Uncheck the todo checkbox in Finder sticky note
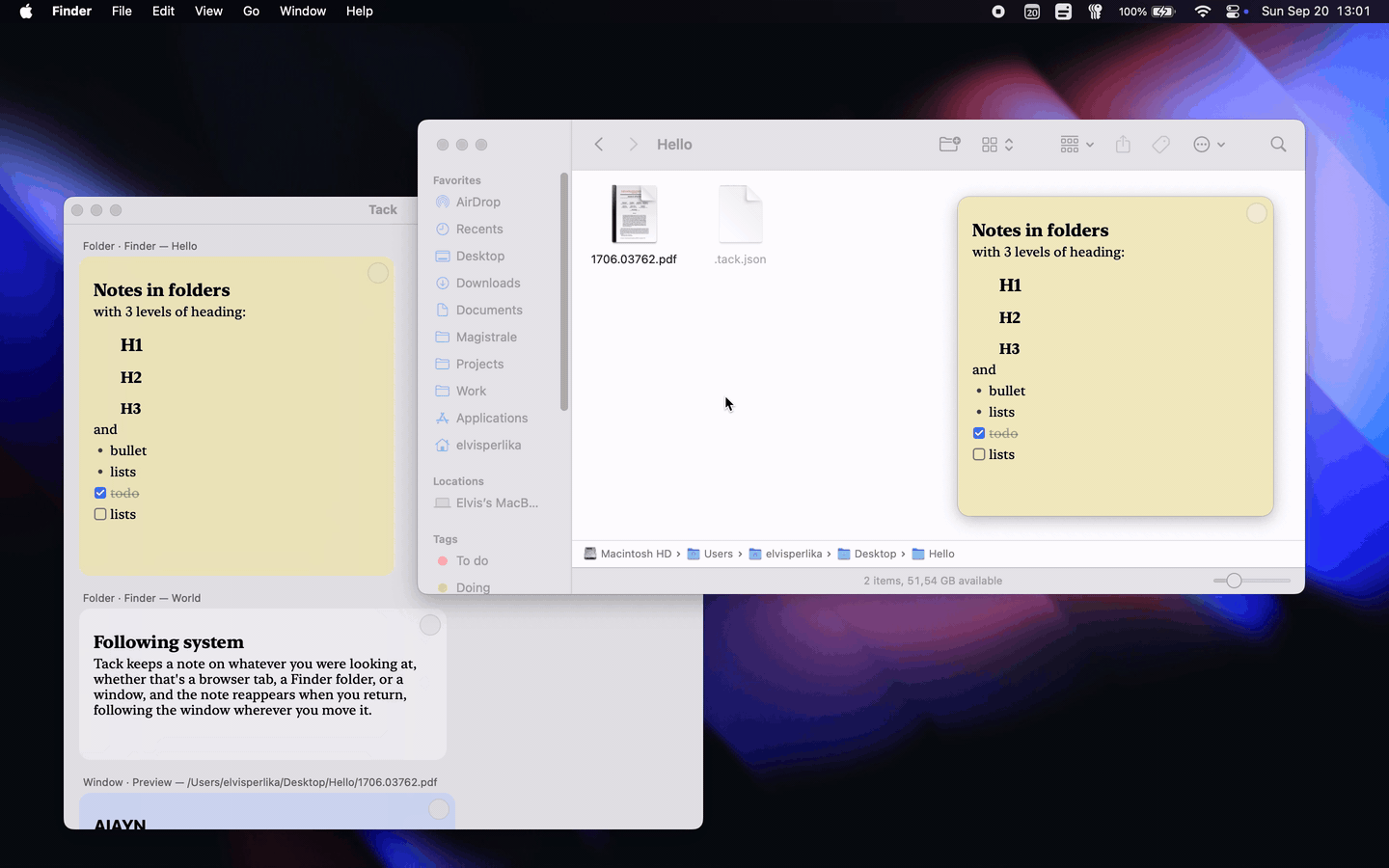 point(979,433)
